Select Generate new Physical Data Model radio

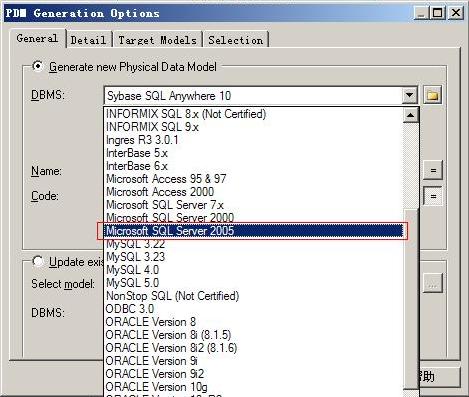click(38, 66)
